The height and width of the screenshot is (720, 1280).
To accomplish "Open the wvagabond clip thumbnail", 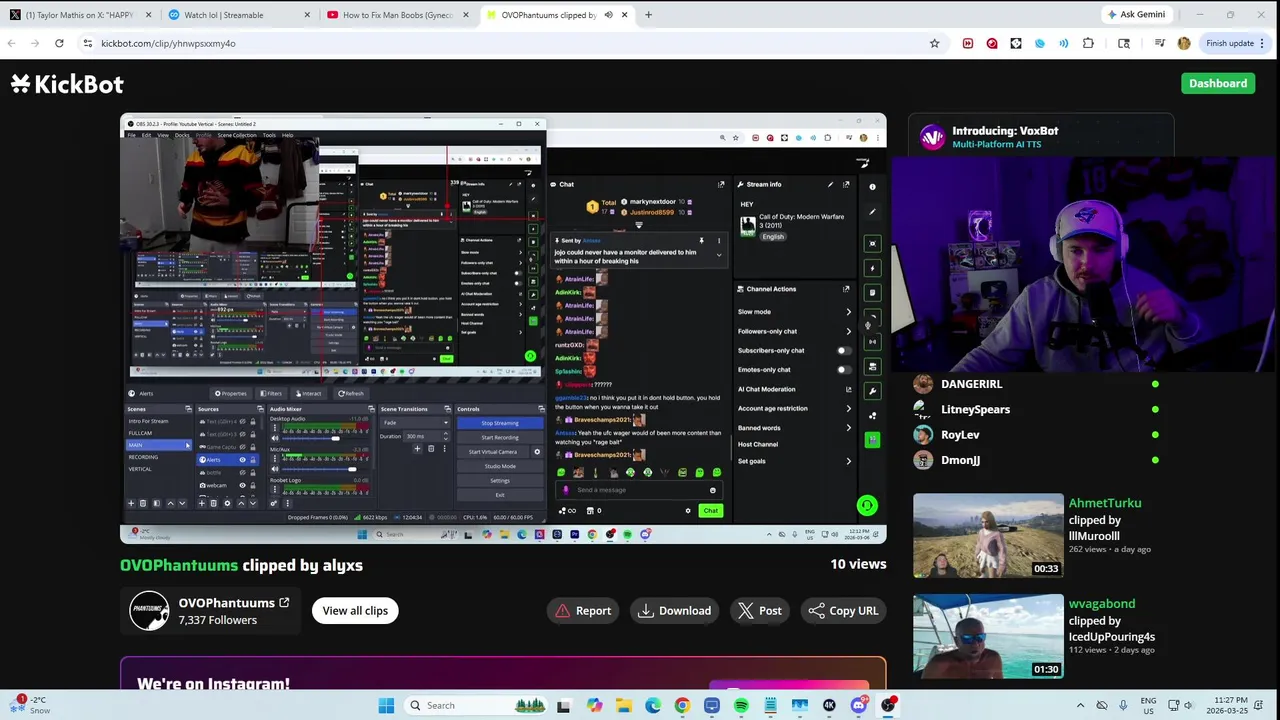I will [988, 636].
